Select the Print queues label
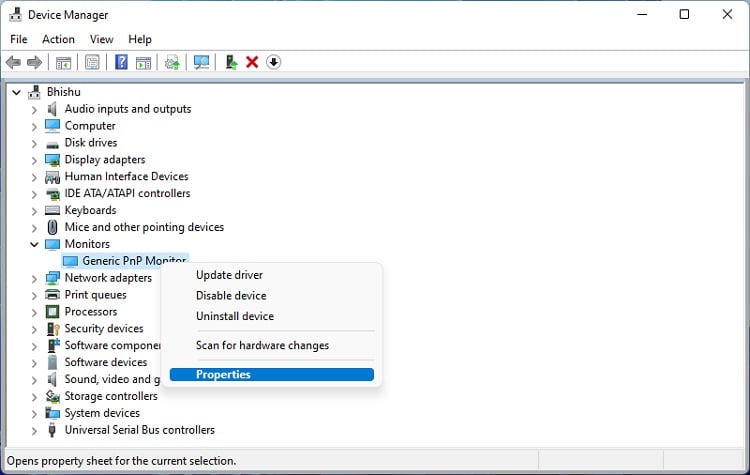Viewport: 750px width, 475px height. 96,295
